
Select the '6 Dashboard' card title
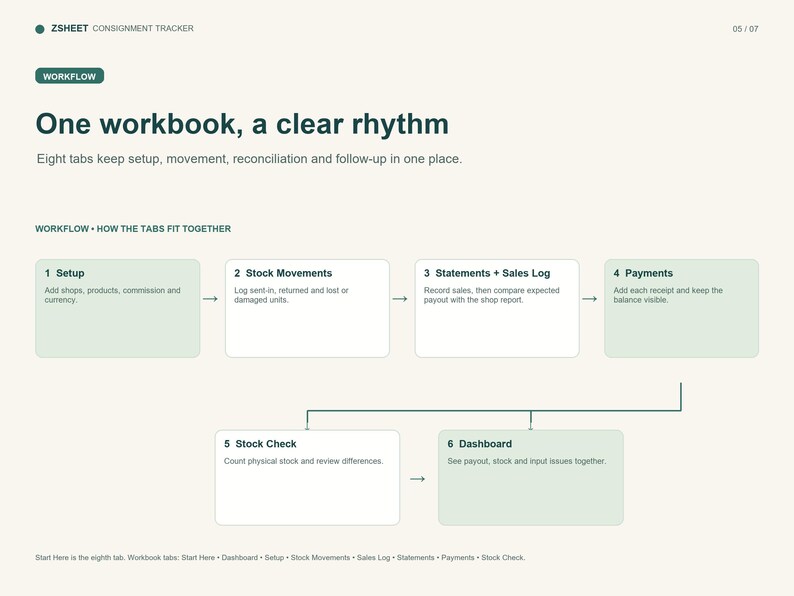click(x=480, y=444)
